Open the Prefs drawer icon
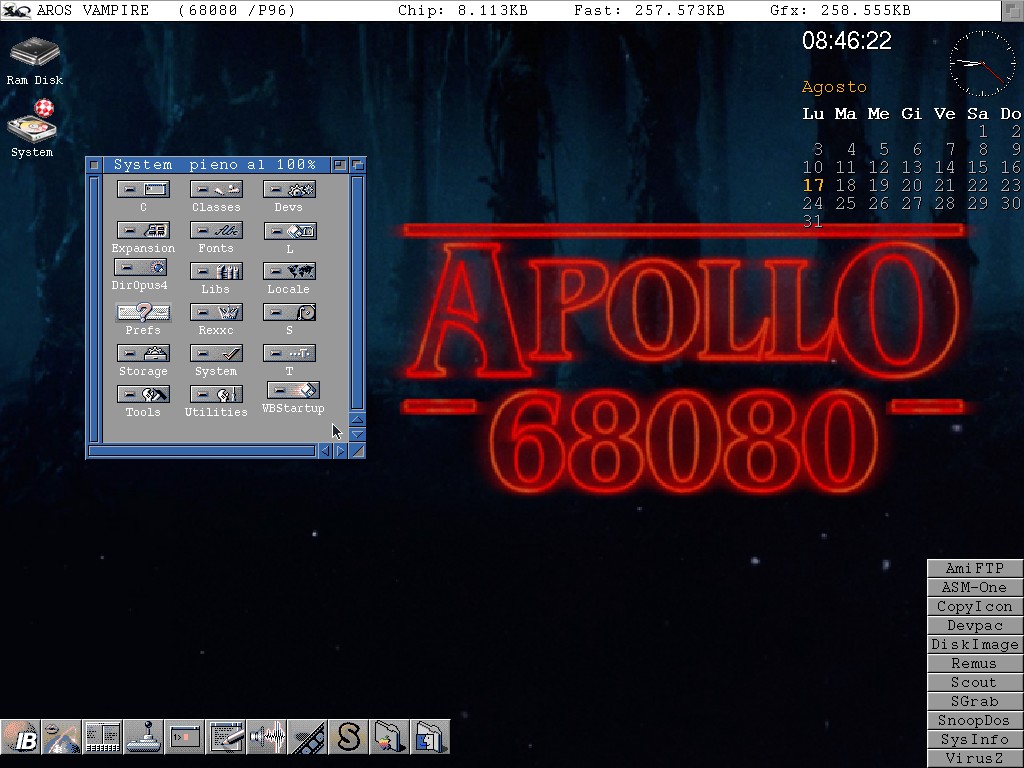This screenshot has width=1024, height=768. (143, 313)
